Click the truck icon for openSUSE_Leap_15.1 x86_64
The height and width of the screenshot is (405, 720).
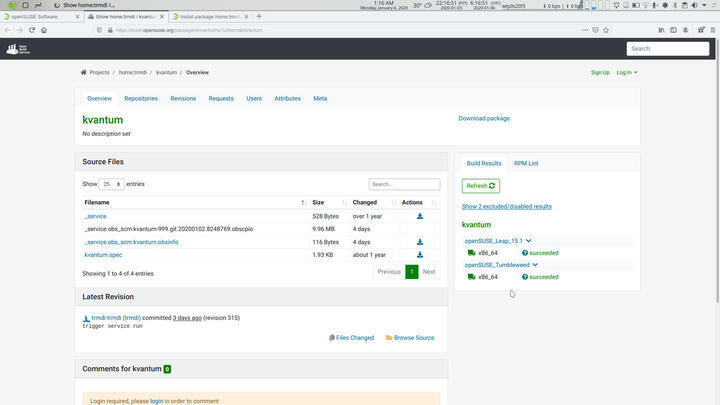pos(471,253)
